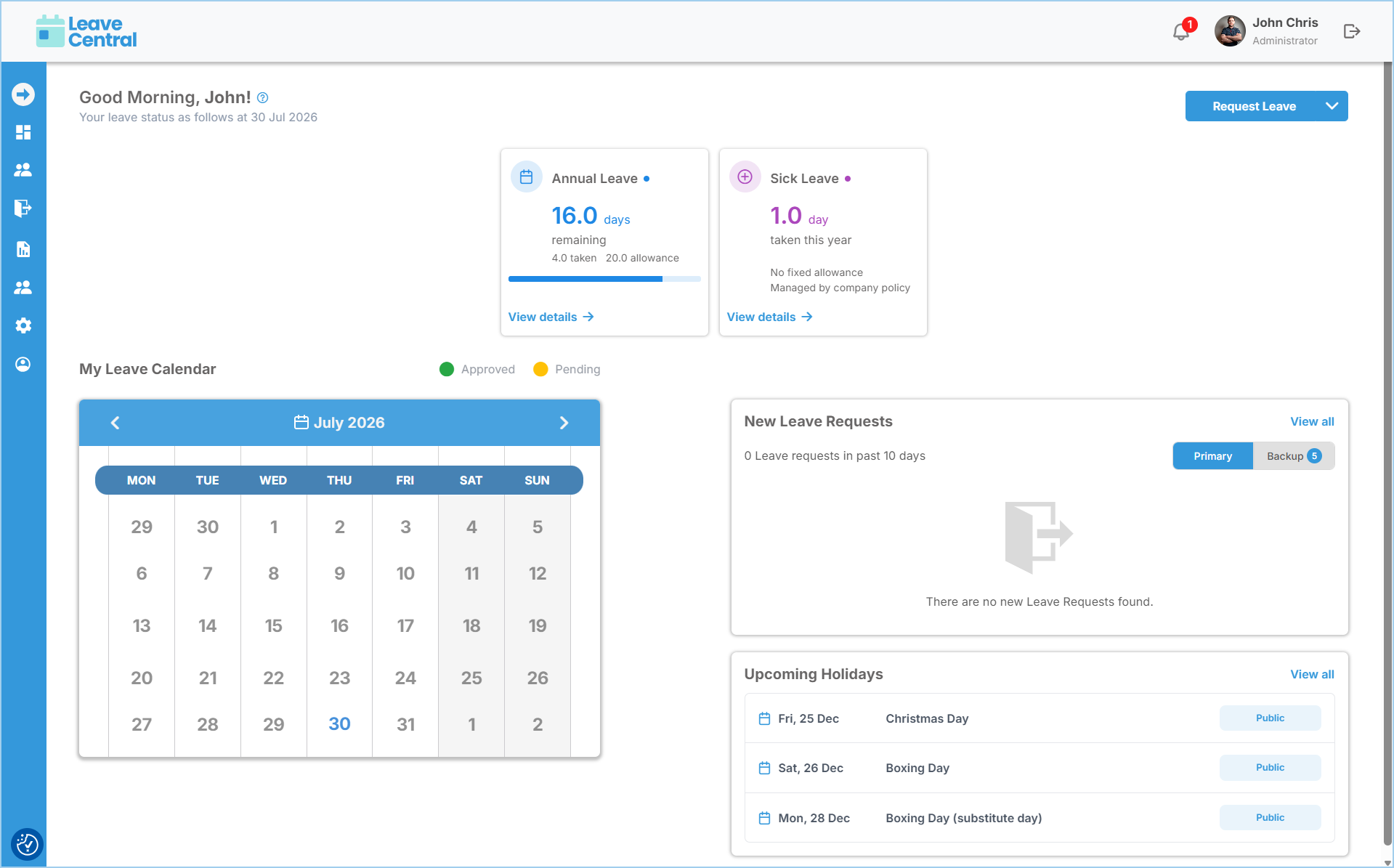This screenshot has height=868, width=1394.
Task: View details of Annual Leave
Action: [x=551, y=317]
